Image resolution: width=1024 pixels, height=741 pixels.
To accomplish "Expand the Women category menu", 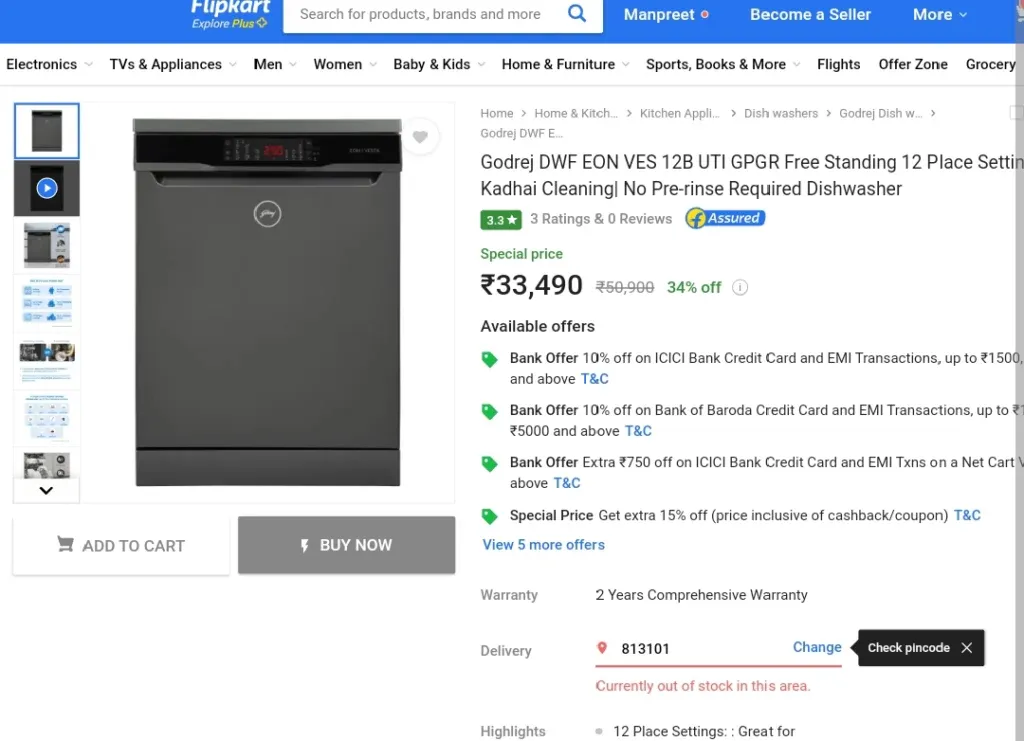I will [x=345, y=64].
